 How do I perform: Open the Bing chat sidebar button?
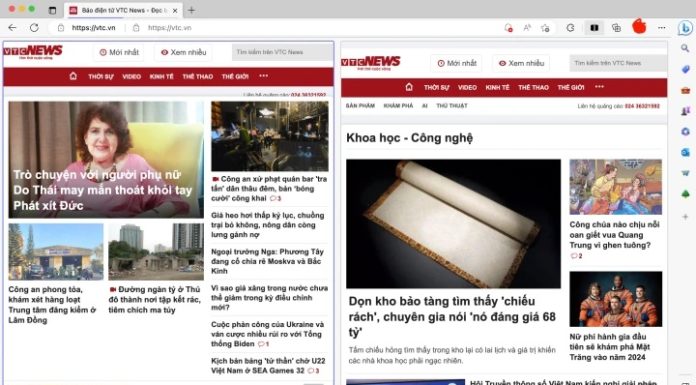pyautogui.click(x=685, y=28)
